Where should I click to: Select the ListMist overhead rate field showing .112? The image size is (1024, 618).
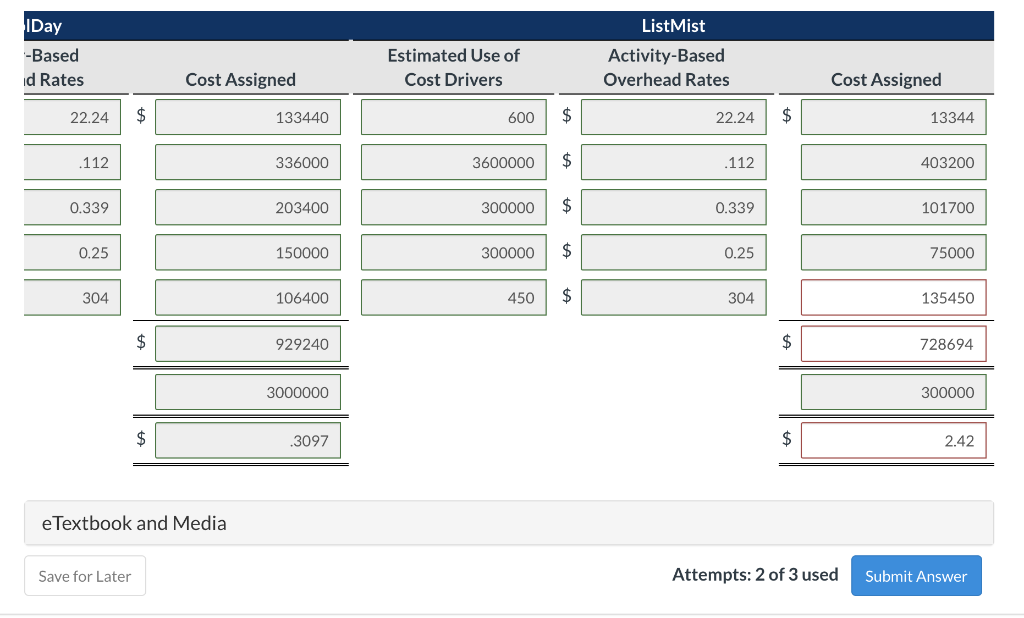[673, 163]
